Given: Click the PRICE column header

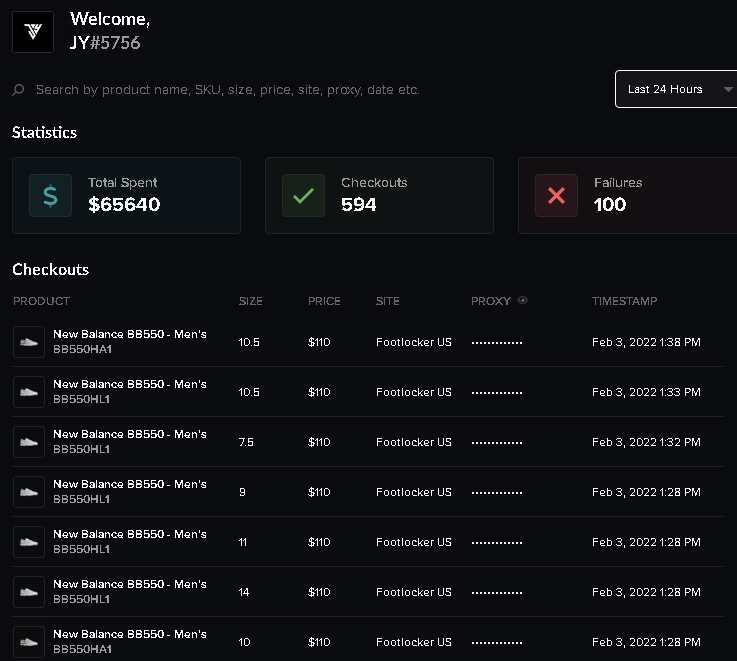Looking at the screenshot, I should 324,301.
